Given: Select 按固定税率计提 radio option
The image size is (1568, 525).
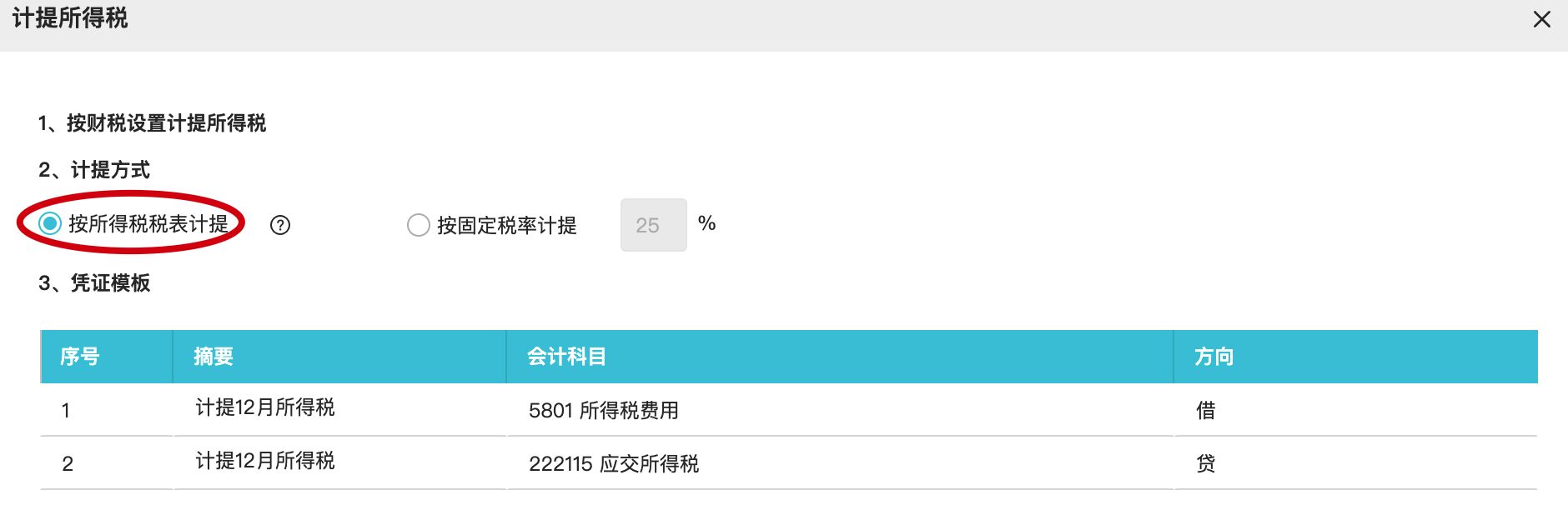Looking at the screenshot, I should coord(418,225).
